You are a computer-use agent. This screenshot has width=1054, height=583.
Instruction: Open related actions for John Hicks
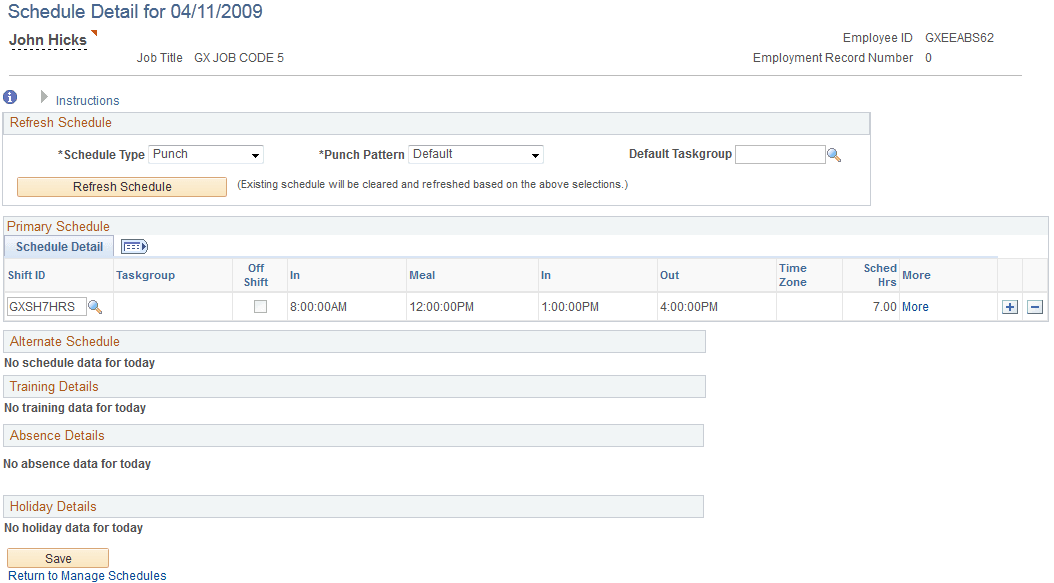point(93,33)
